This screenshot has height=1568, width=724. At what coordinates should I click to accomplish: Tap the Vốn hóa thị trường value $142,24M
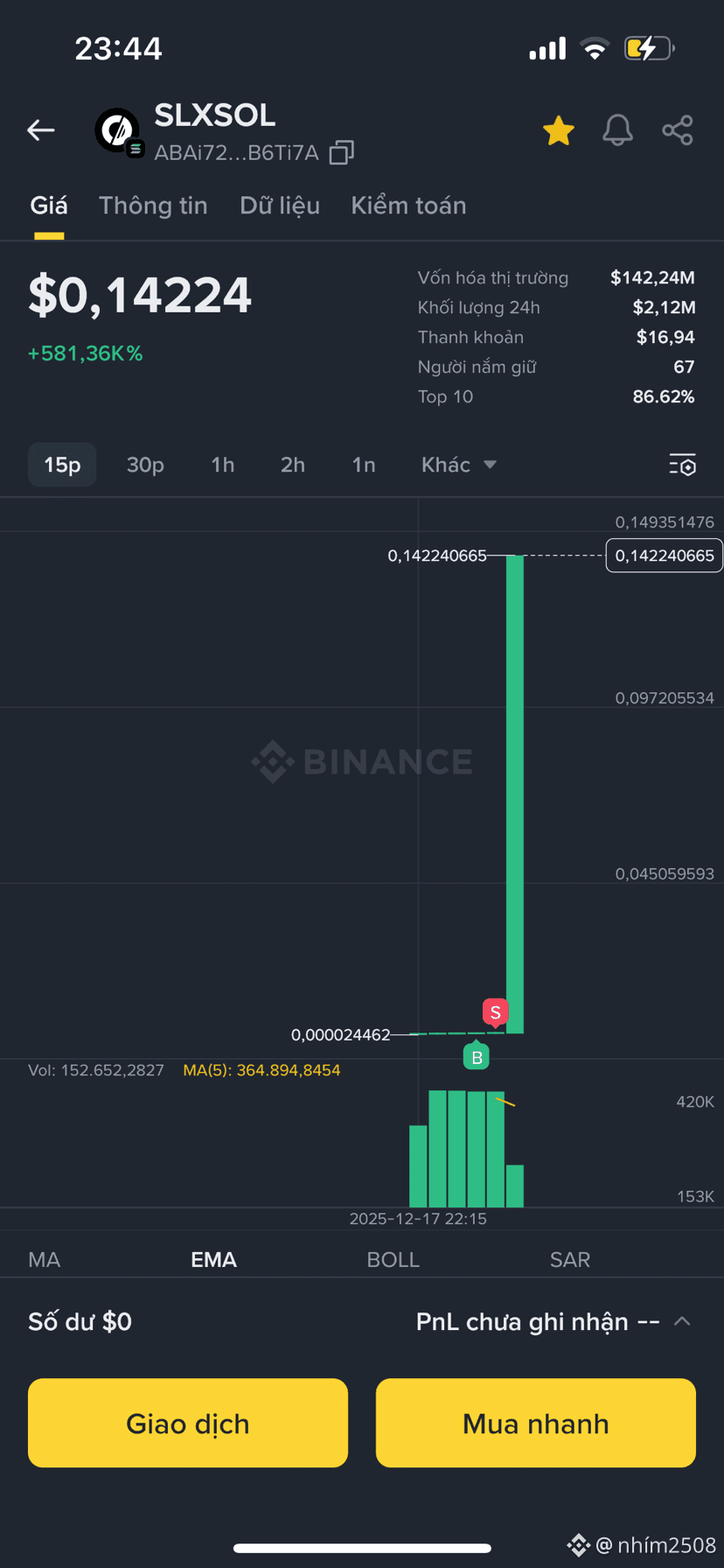pos(652,277)
